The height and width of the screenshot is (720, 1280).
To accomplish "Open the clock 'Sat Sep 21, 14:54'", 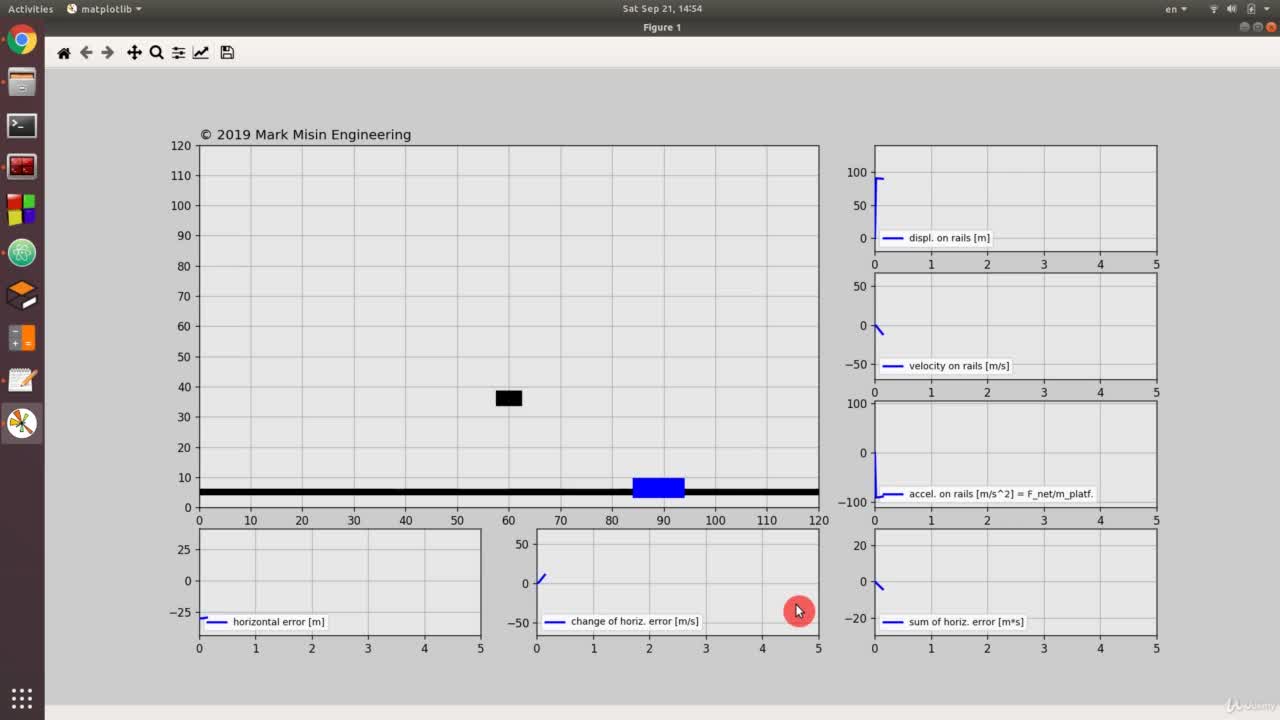I will (x=662, y=9).
